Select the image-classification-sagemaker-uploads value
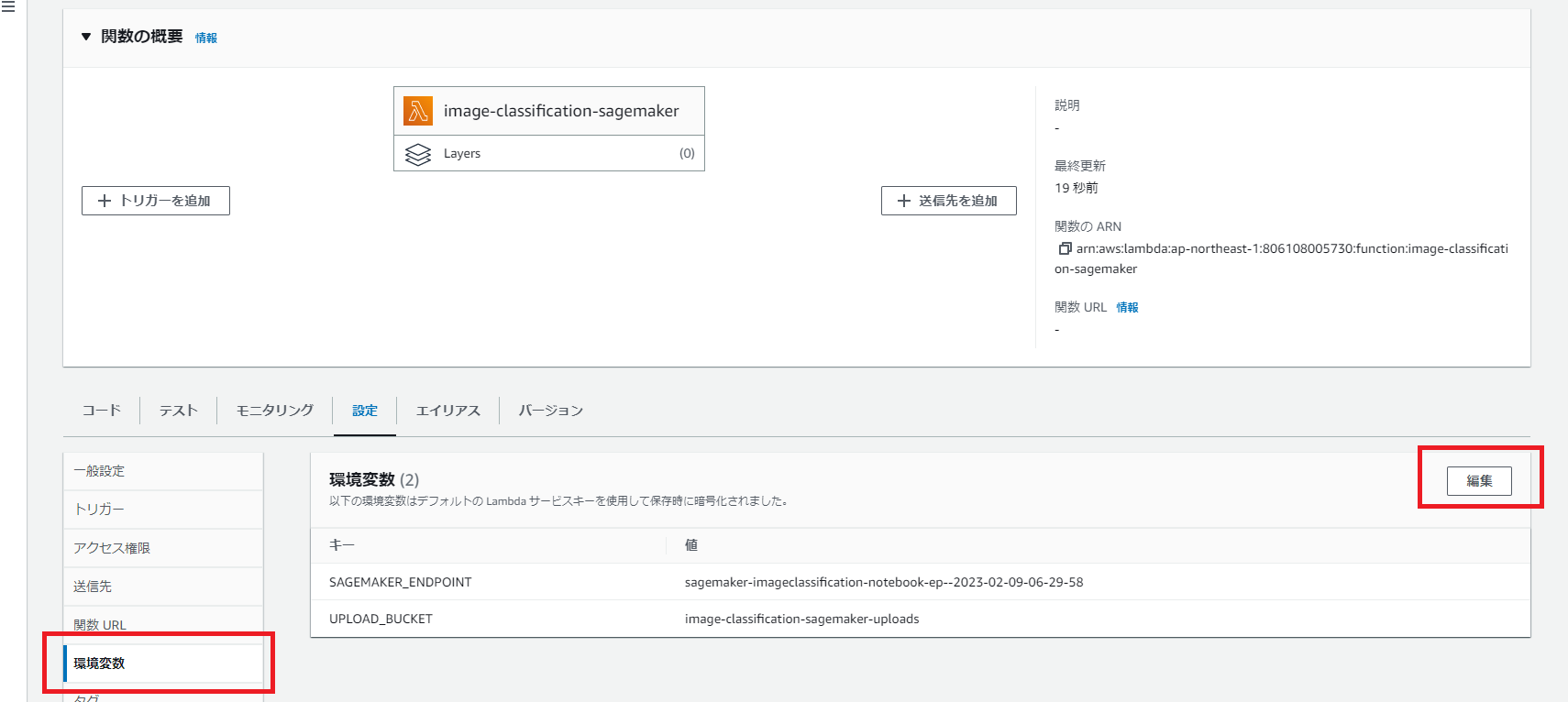The height and width of the screenshot is (702, 1568). pos(802,619)
